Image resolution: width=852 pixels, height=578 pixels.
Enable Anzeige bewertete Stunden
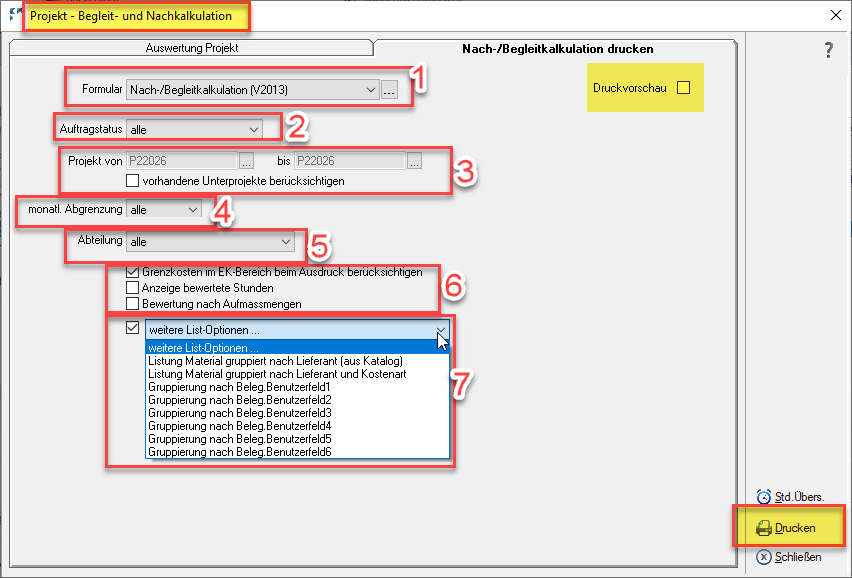pyautogui.click(x=133, y=288)
